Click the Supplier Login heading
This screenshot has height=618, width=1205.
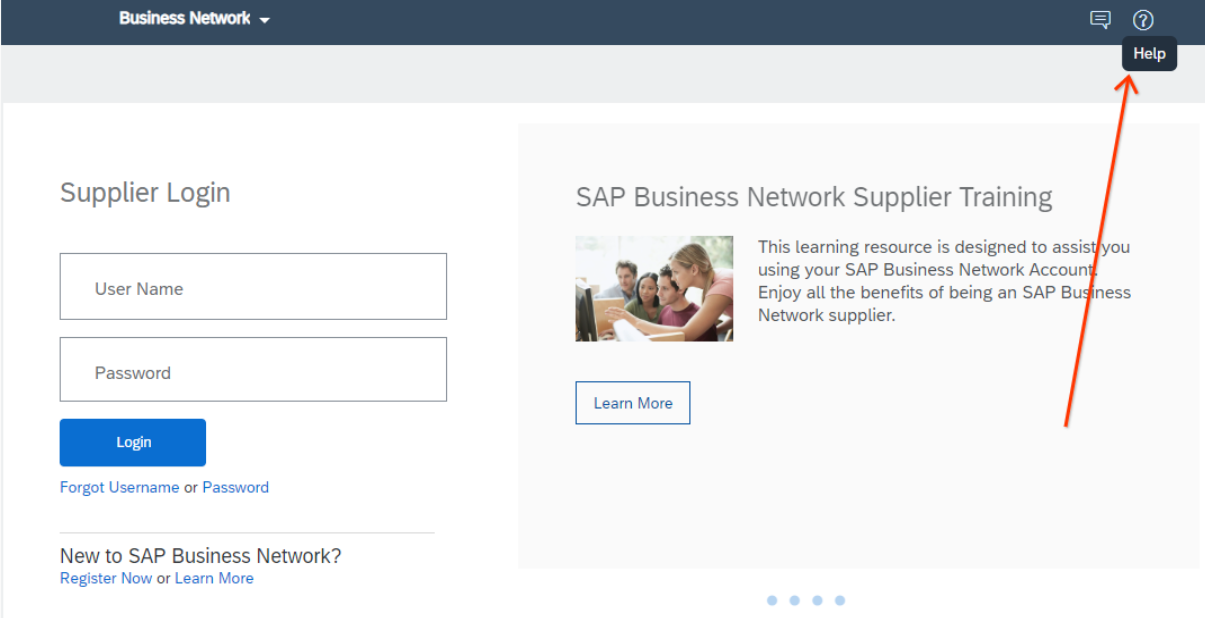click(x=145, y=192)
